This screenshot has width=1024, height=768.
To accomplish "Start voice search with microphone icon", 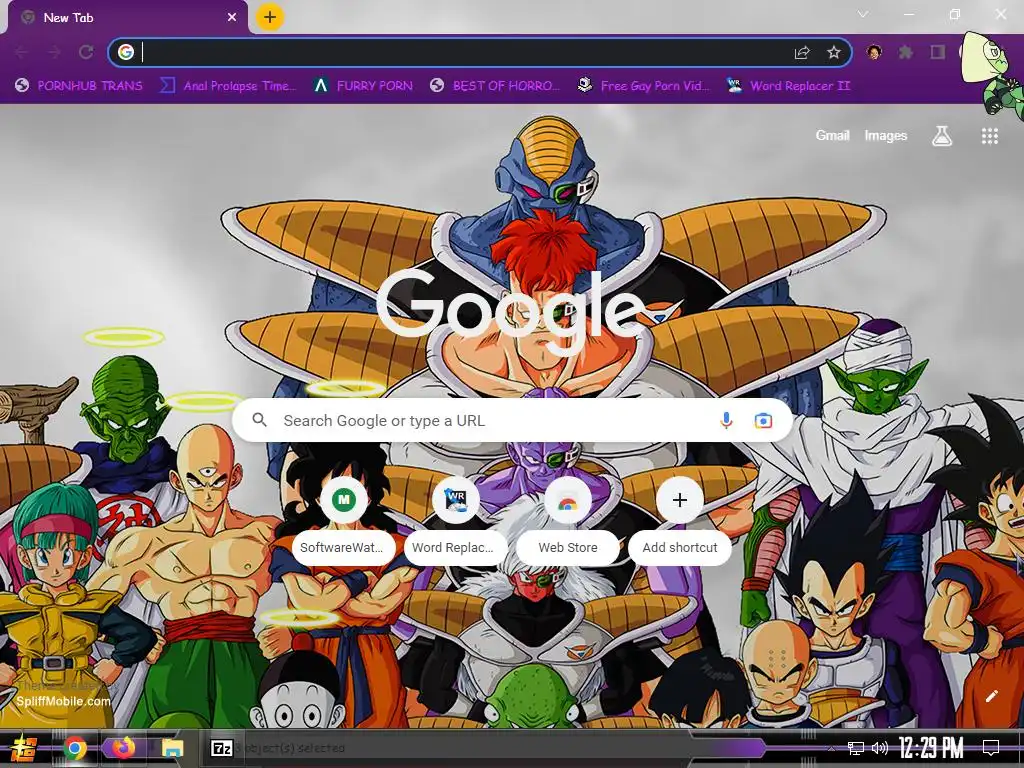I will 726,421.
